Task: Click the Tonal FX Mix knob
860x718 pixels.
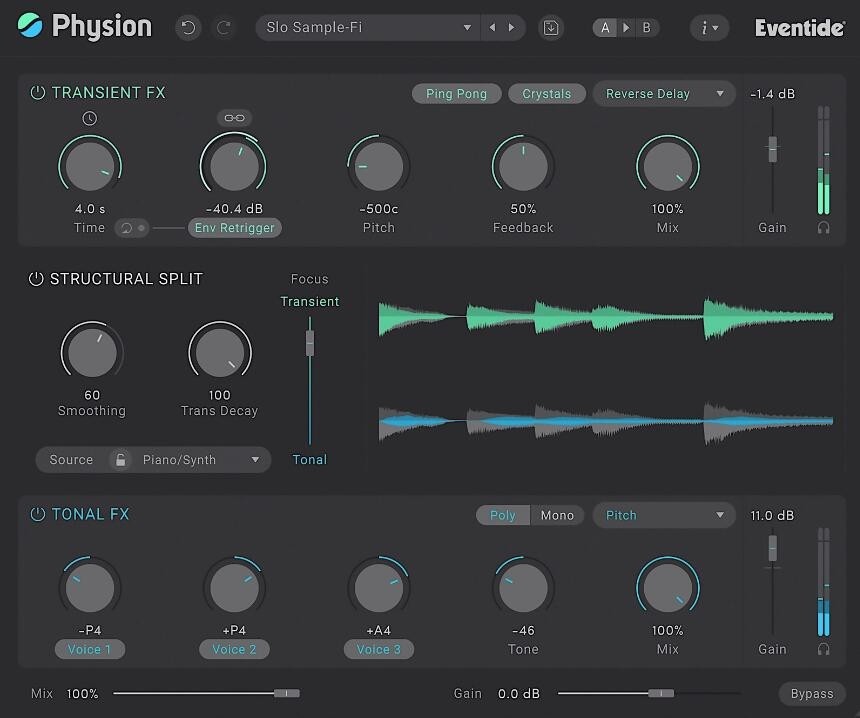Action: (x=667, y=587)
